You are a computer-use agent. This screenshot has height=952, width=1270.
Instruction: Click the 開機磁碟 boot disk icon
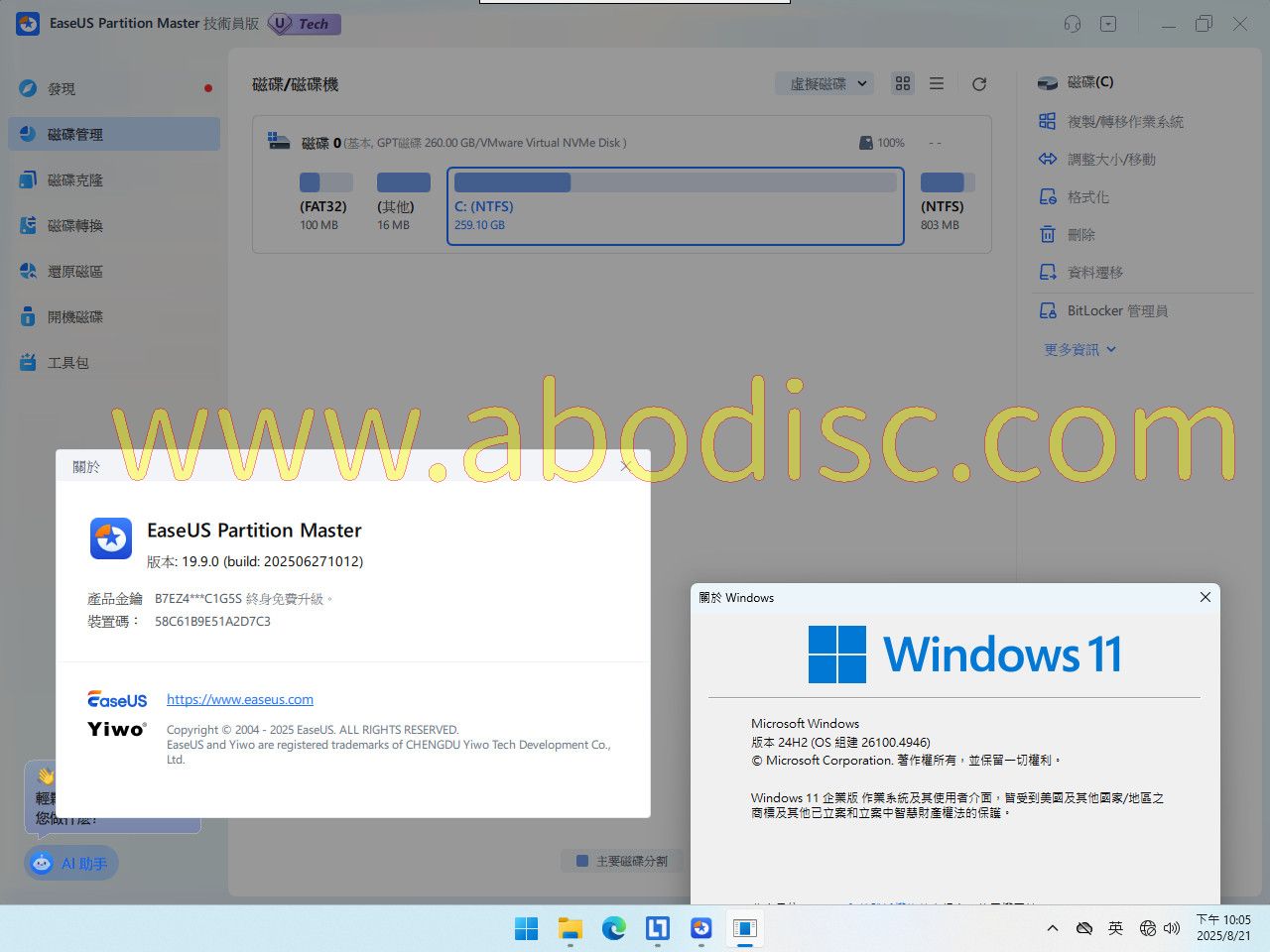click(28, 316)
